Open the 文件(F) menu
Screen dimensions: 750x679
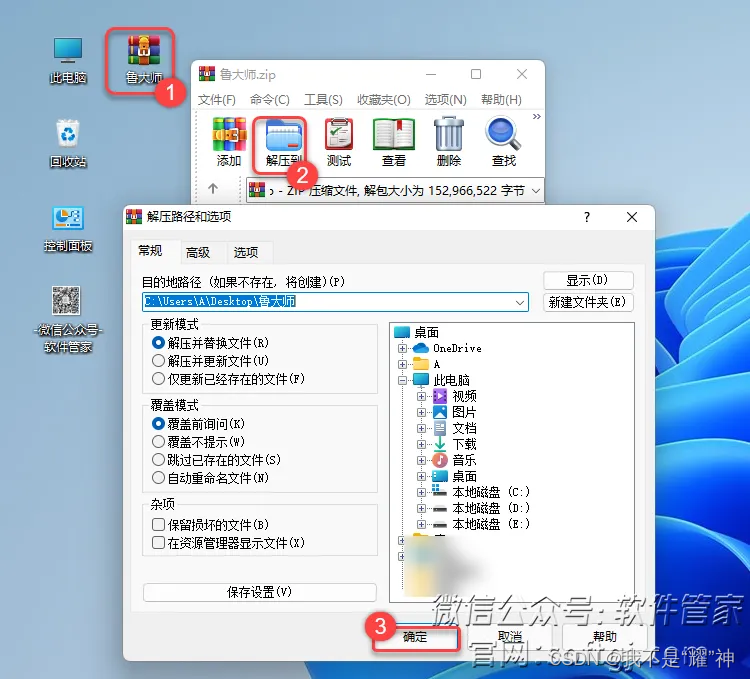(217, 99)
